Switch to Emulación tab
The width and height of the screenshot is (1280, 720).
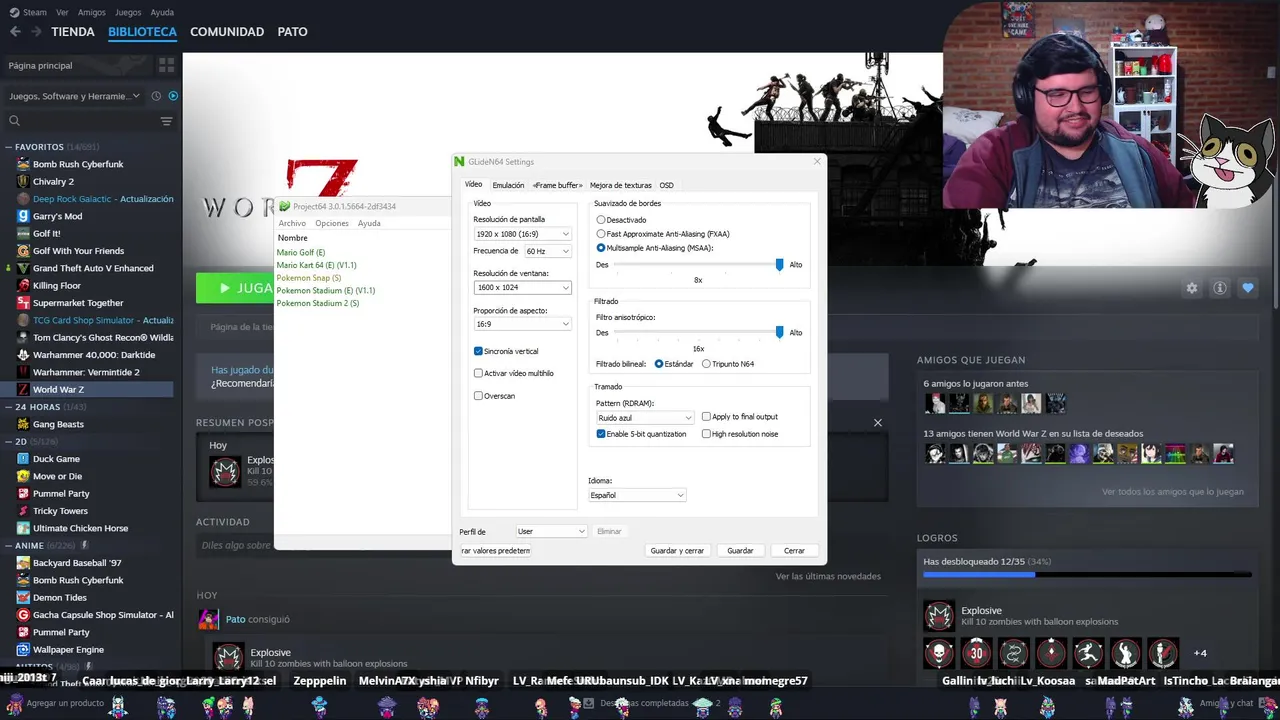[508, 185]
